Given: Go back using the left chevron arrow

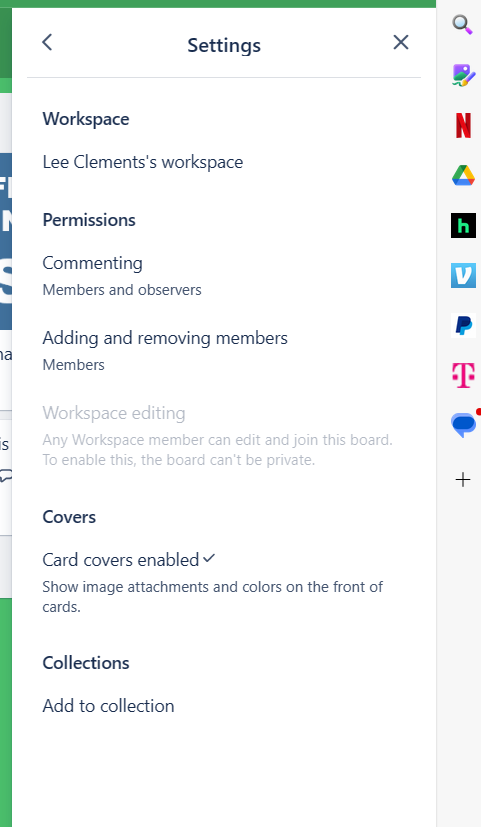Looking at the screenshot, I should 47,42.
